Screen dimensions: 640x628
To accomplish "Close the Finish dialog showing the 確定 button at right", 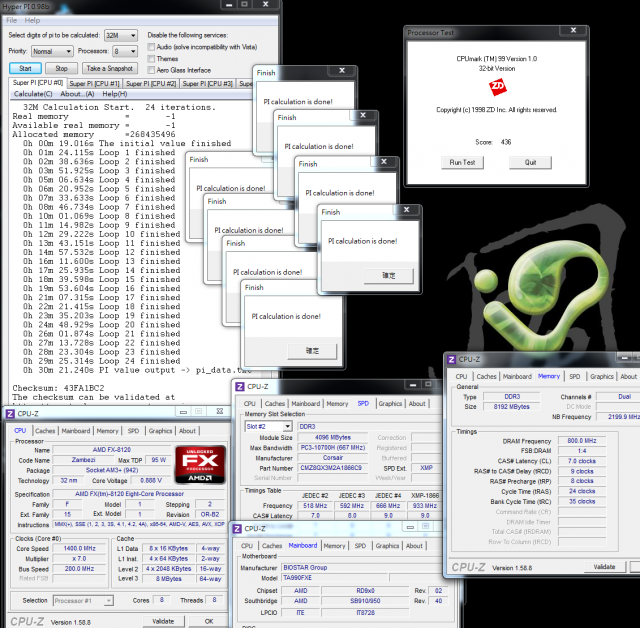I will click(x=406, y=209).
